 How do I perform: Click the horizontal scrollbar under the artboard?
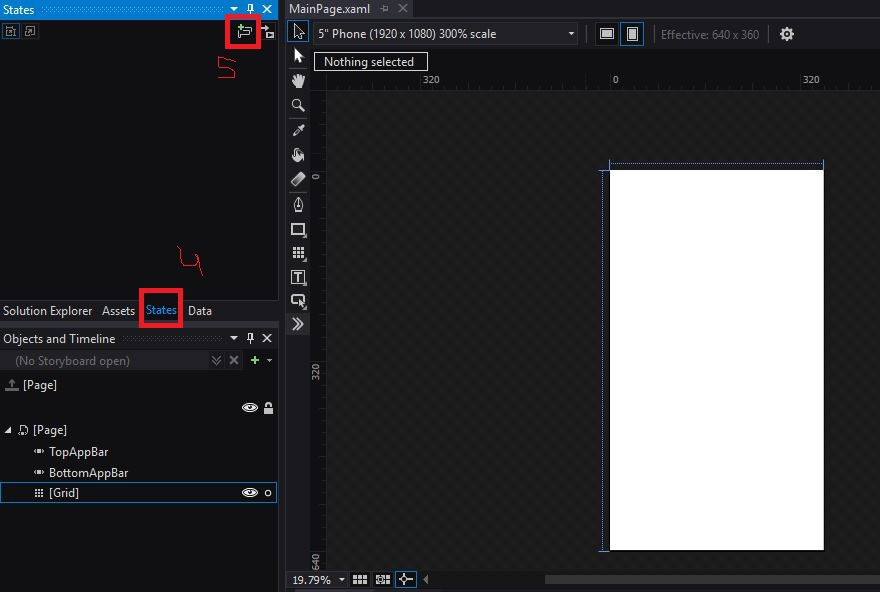click(712, 579)
